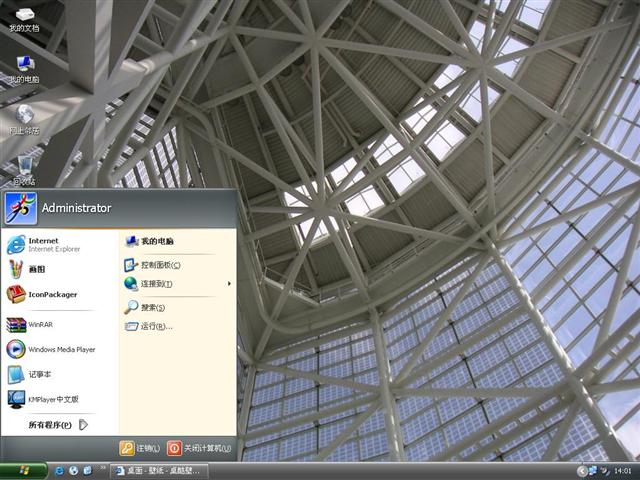Expand the quick launch overflow chevron
This screenshot has width=640, height=480.
(x=102, y=468)
